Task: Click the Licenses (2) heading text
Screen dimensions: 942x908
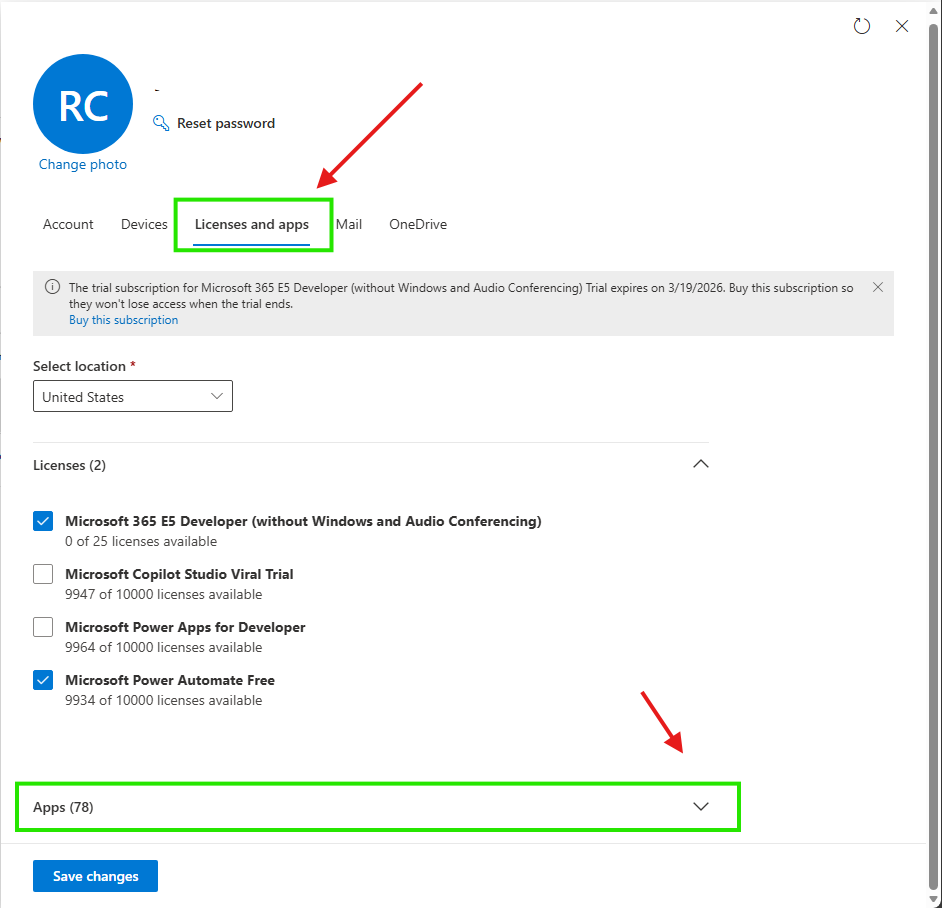Action: tap(69, 465)
